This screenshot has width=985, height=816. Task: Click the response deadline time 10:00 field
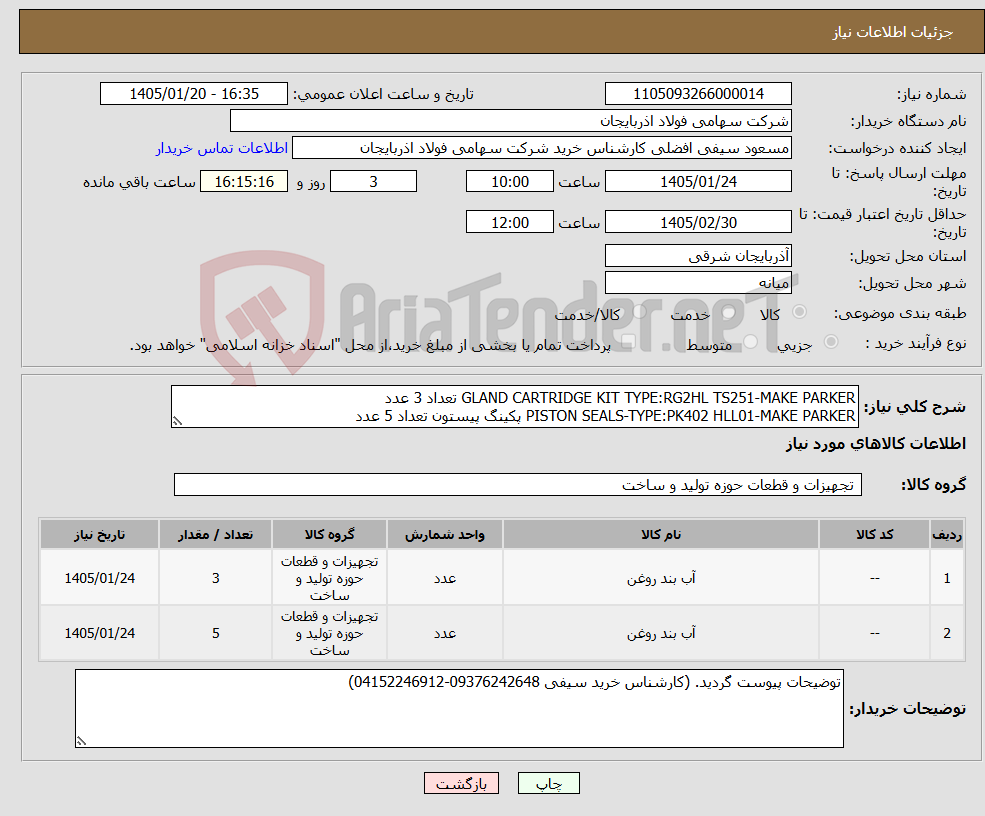point(509,182)
